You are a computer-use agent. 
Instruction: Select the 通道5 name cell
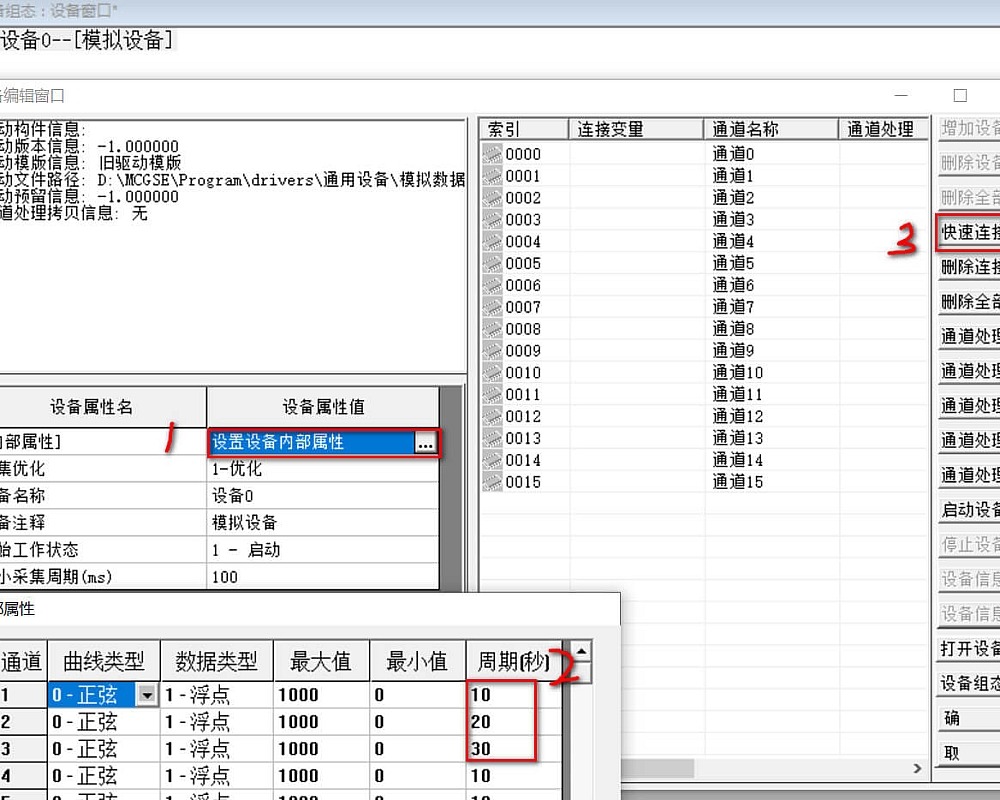(734, 264)
